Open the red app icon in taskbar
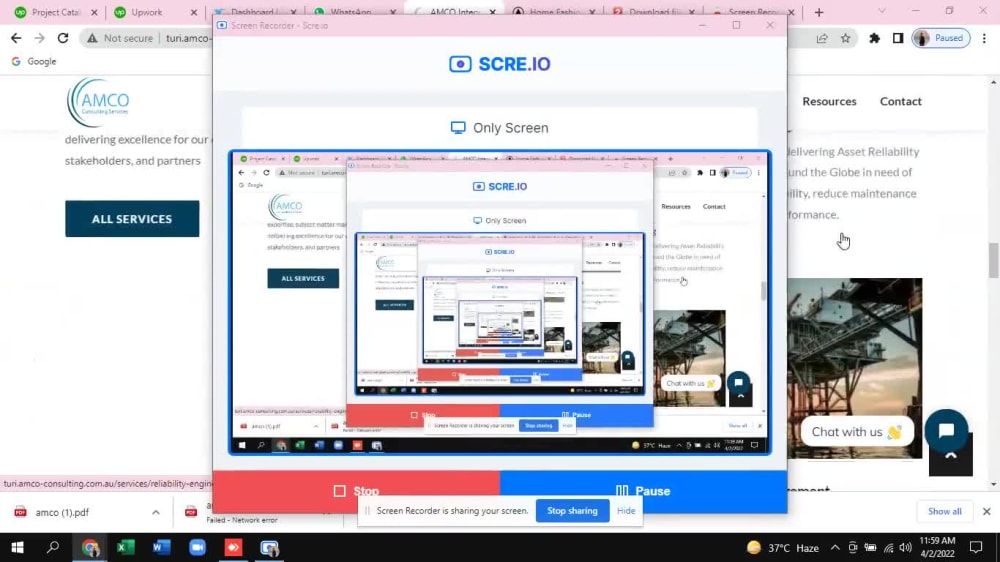The width and height of the screenshot is (1000, 562). (x=233, y=547)
